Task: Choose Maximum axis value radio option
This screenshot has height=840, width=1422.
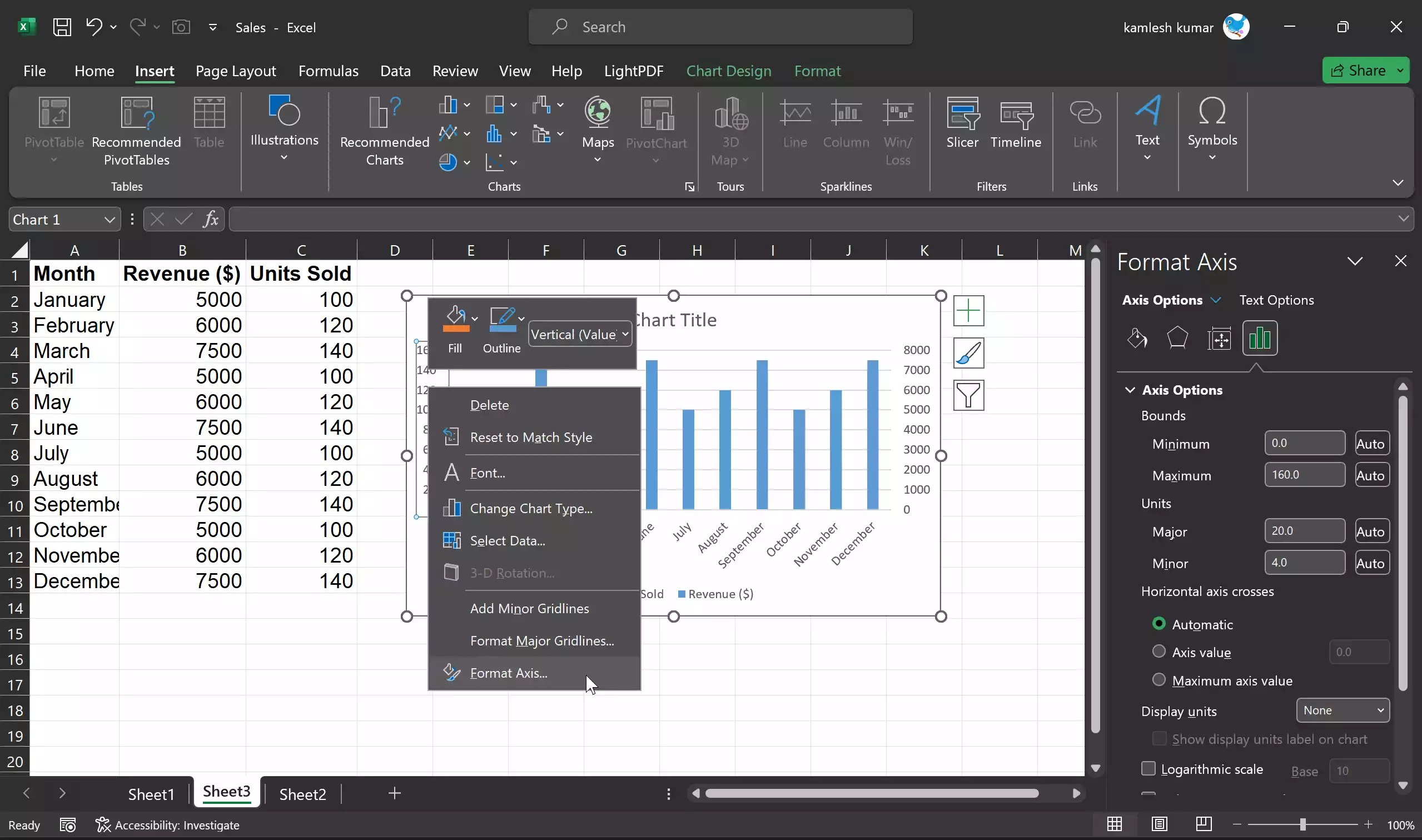Action: click(1159, 680)
